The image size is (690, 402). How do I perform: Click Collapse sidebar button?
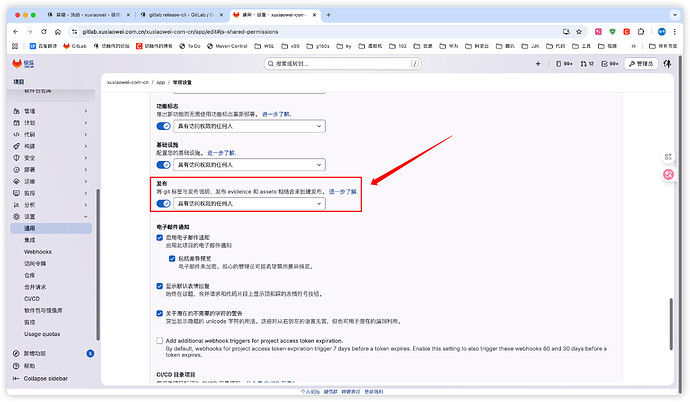coord(45,379)
